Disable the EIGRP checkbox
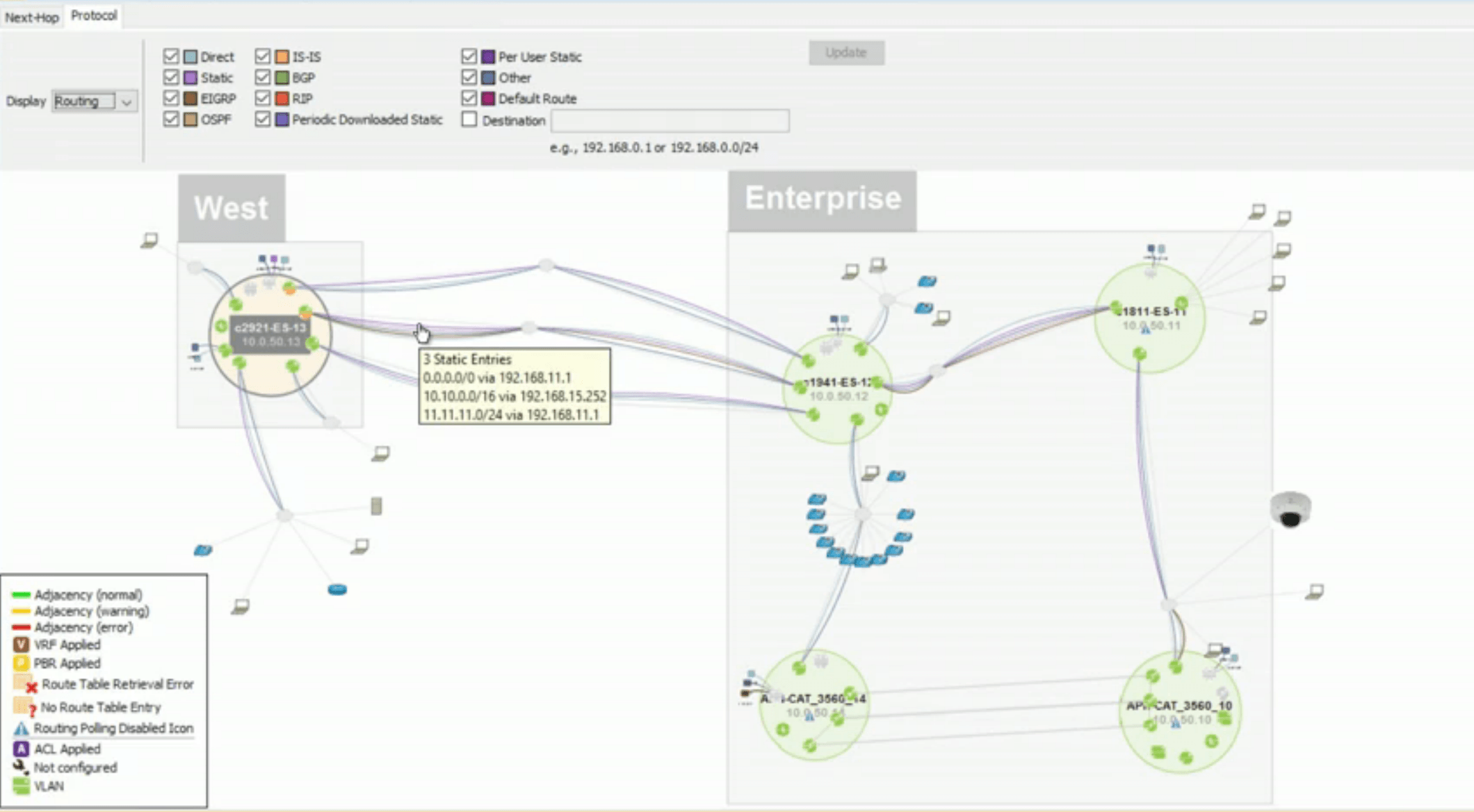 tap(171, 98)
